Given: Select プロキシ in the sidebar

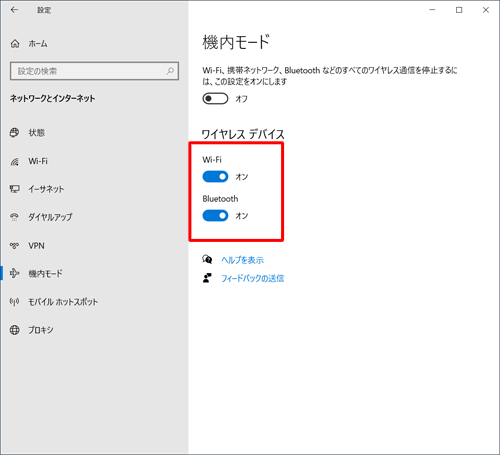Looking at the screenshot, I should [x=41, y=330].
